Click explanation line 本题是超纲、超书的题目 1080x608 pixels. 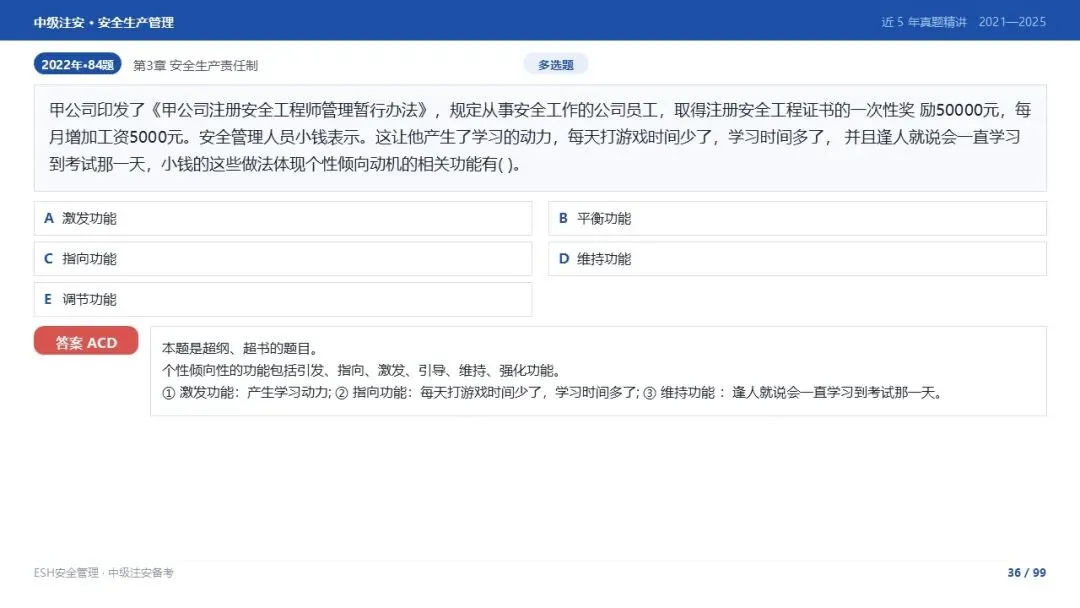point(240,349)
